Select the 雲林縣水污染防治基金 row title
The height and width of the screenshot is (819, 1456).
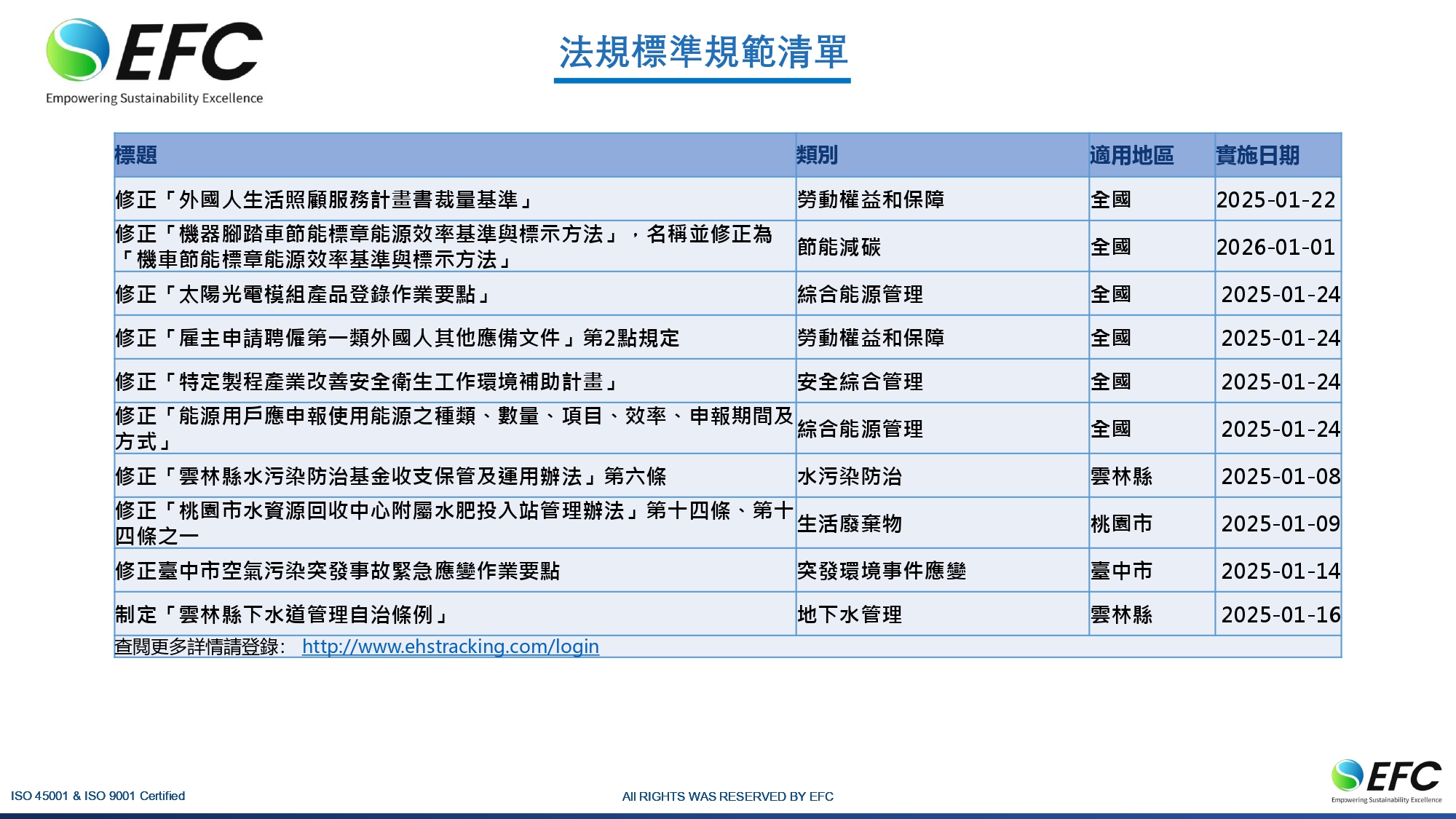point(391,476)
